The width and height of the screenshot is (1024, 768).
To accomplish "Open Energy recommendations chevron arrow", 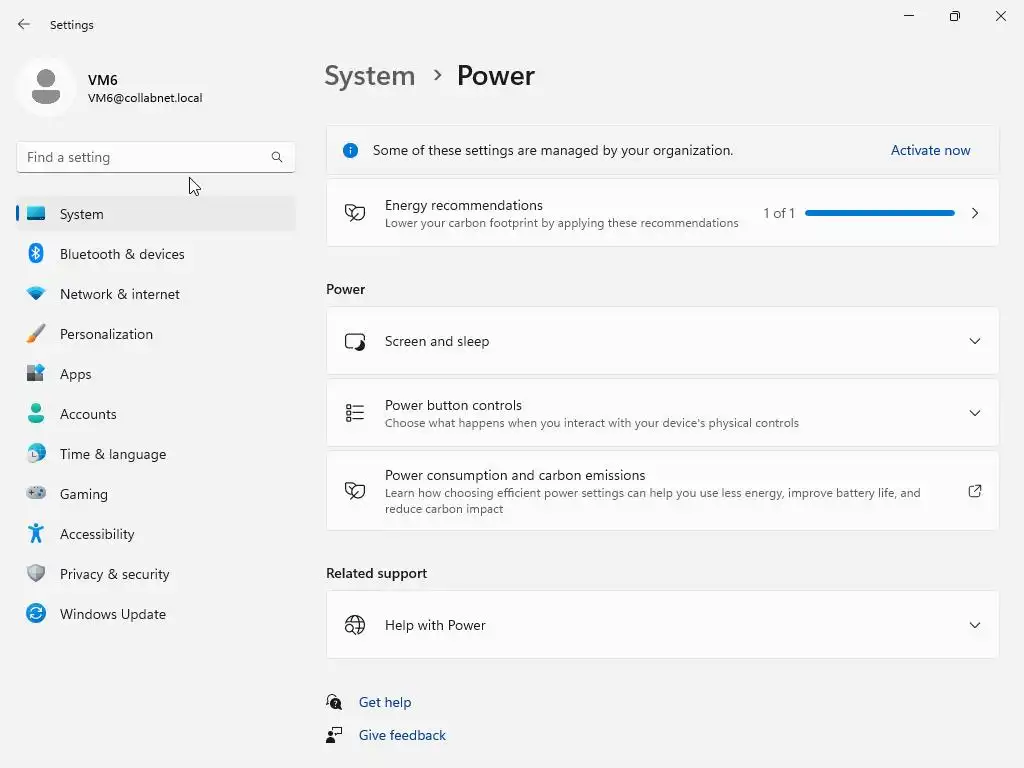I will point(975,213).
